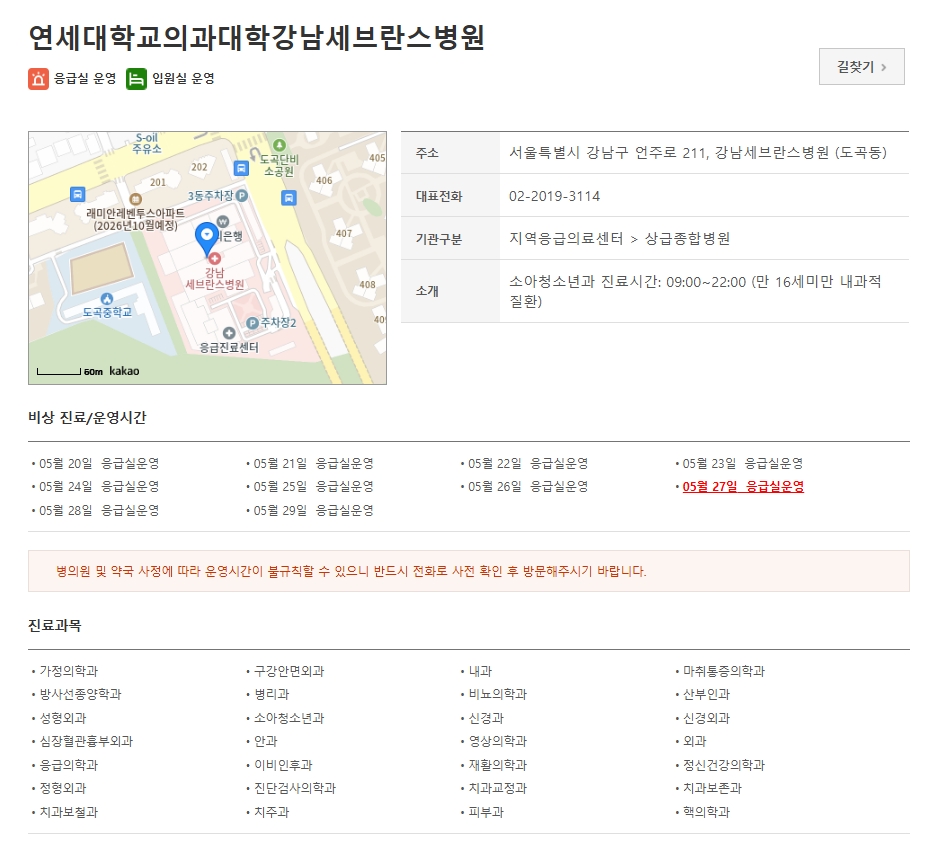Image resolution: width=939 pixels, height=848 pixels.
Task: Click the 래미안레벤투스아파트 marker icon
Action: 135,199
